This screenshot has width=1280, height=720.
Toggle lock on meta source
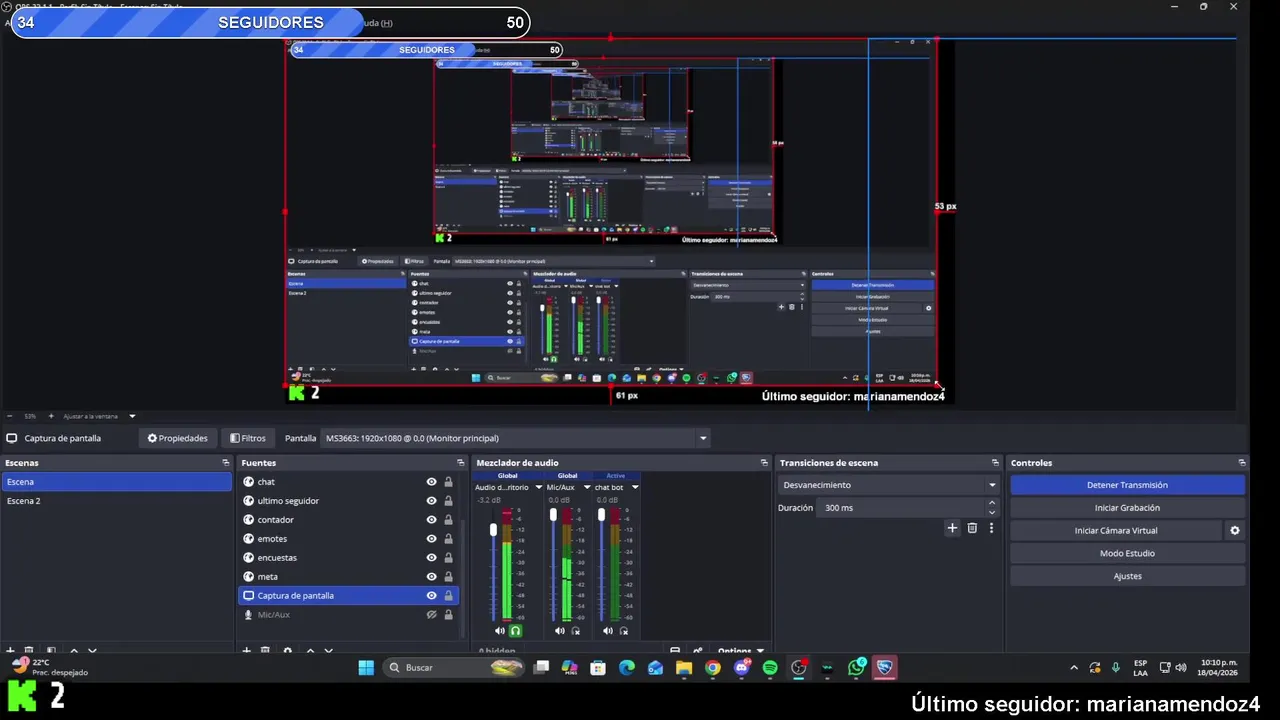coord(448,577)
